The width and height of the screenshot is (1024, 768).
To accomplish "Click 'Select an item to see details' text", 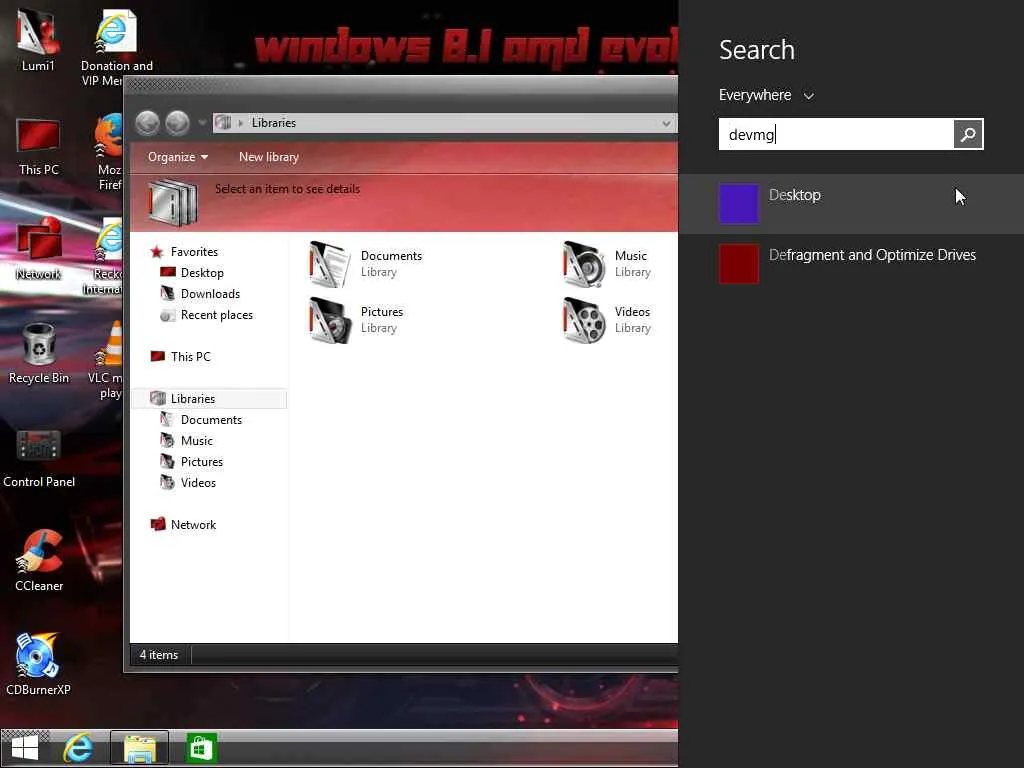I will click(x=287, y=189).
